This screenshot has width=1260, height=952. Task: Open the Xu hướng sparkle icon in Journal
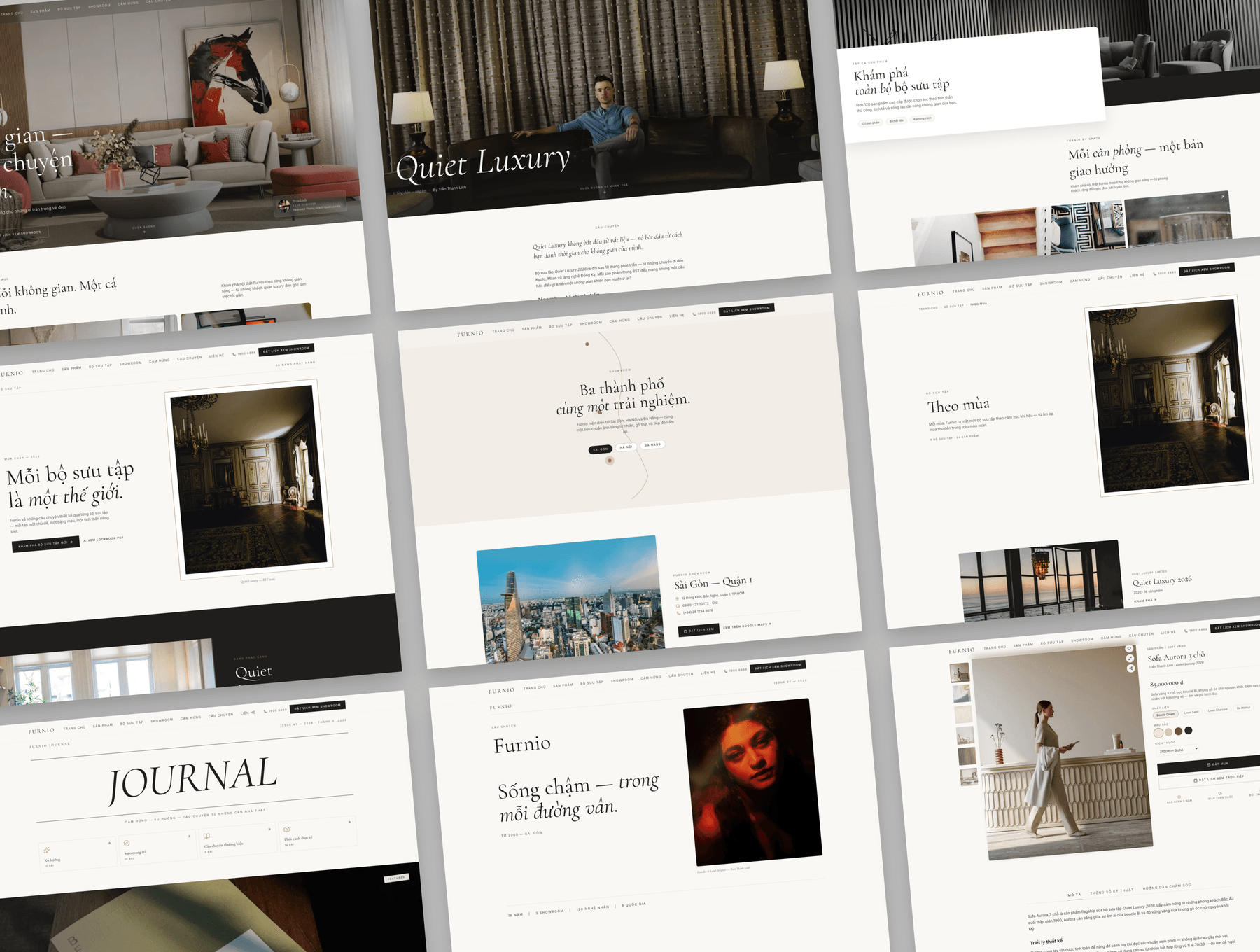click(47, 850)
